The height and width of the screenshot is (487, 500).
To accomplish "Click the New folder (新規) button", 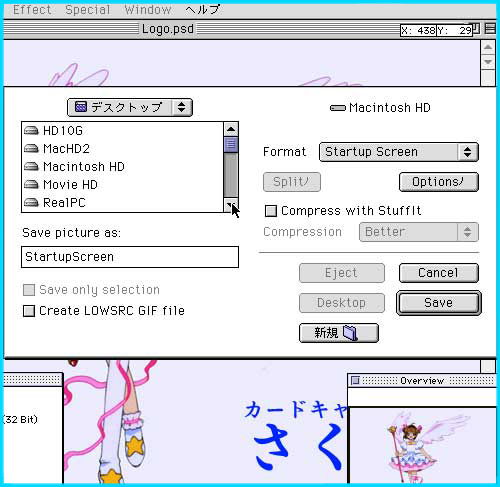I will pos(339,333).
